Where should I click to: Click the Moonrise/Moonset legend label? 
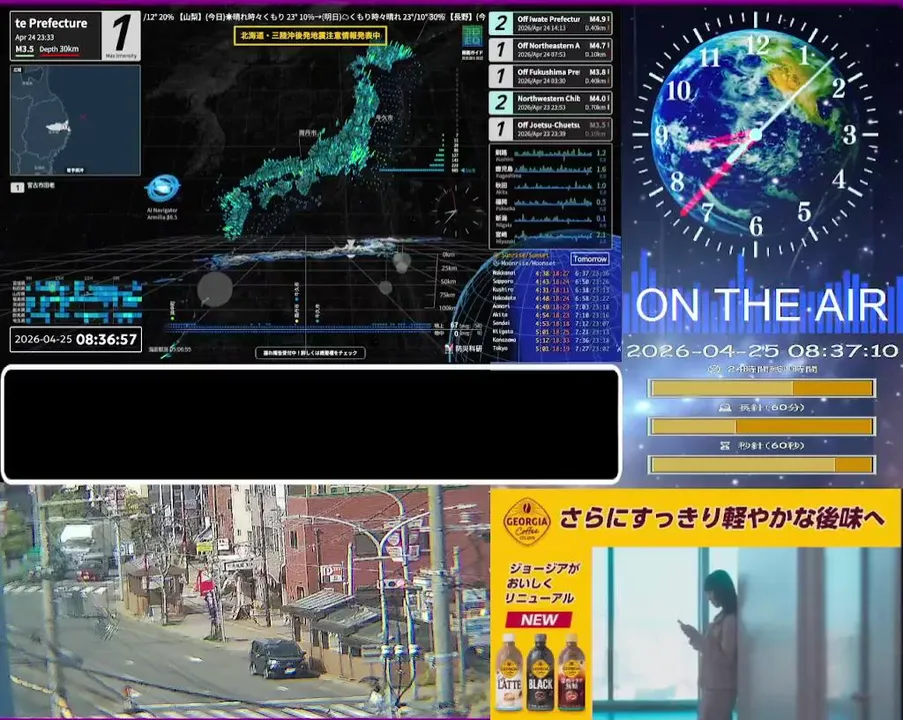(x=524, y=263)
